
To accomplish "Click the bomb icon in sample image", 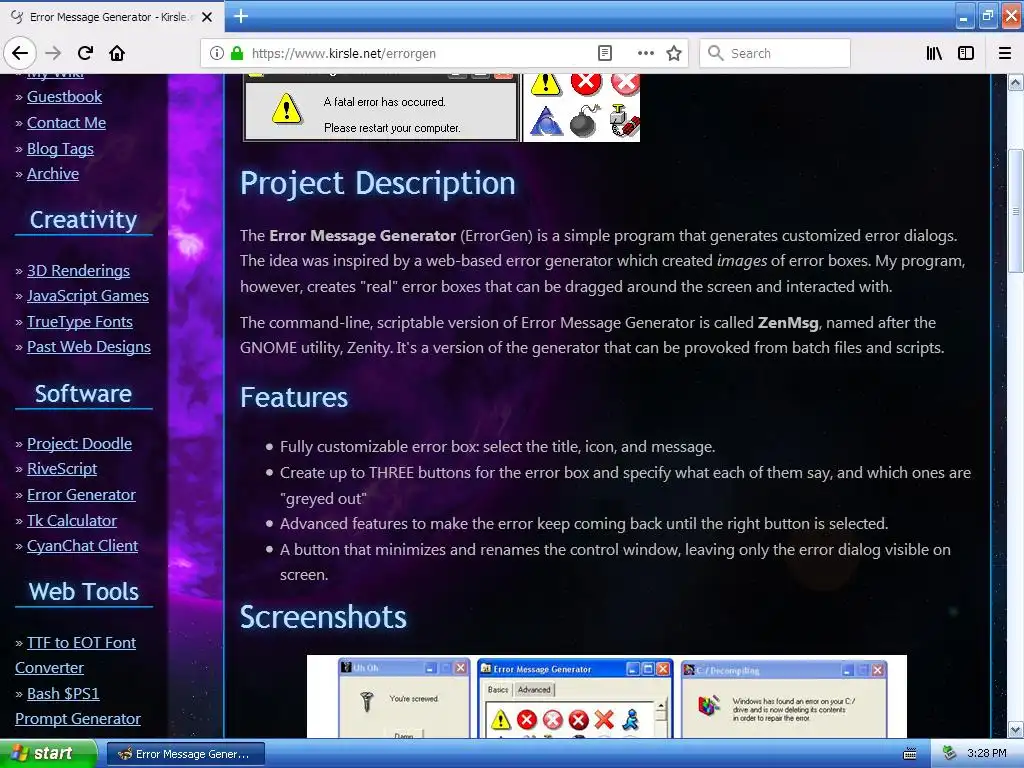I will (584, 120).
